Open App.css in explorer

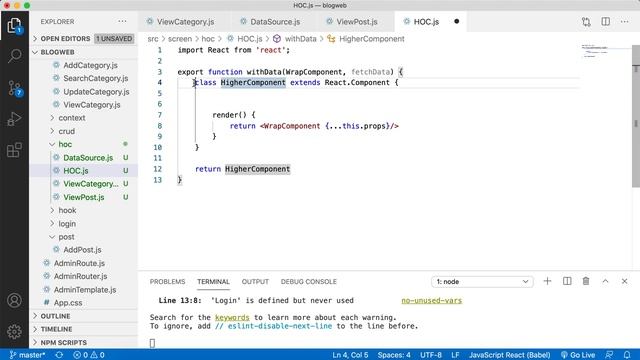(68, 303)
